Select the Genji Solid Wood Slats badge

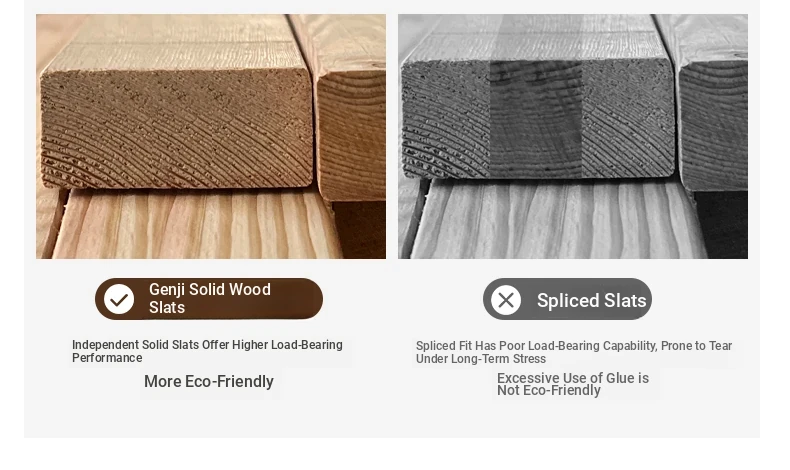209,299
